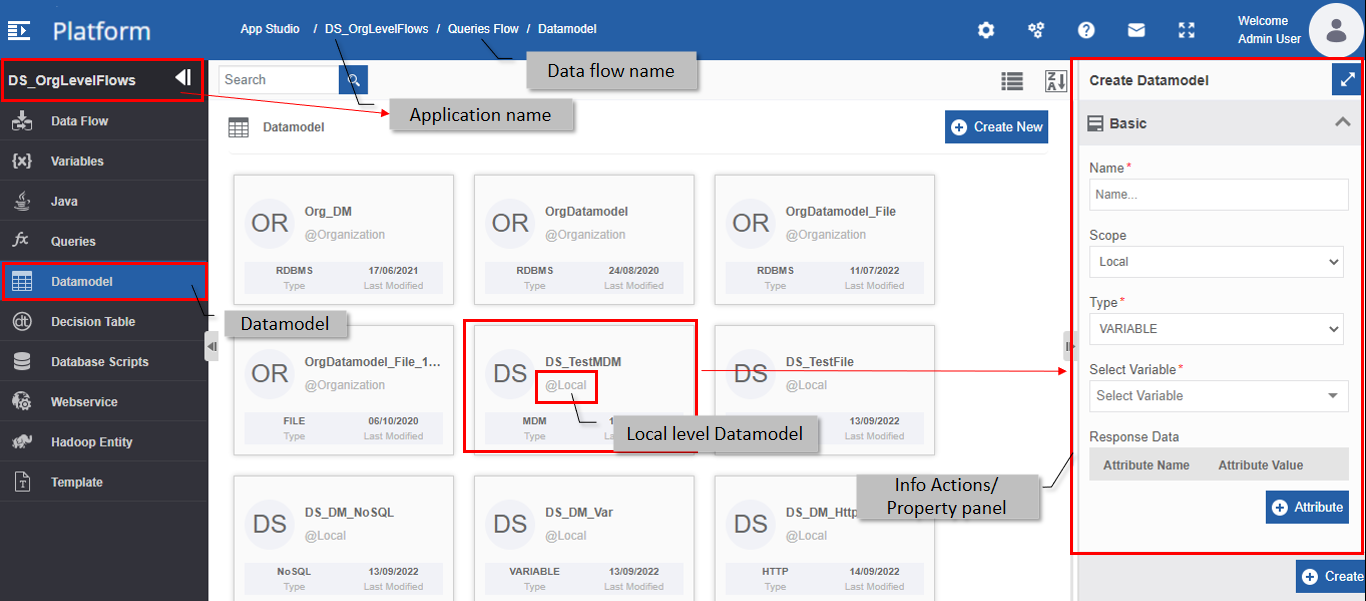Open the Decision Table menu item
The height and width of the screenshot is (601, 1366).
tap(104, 321)
